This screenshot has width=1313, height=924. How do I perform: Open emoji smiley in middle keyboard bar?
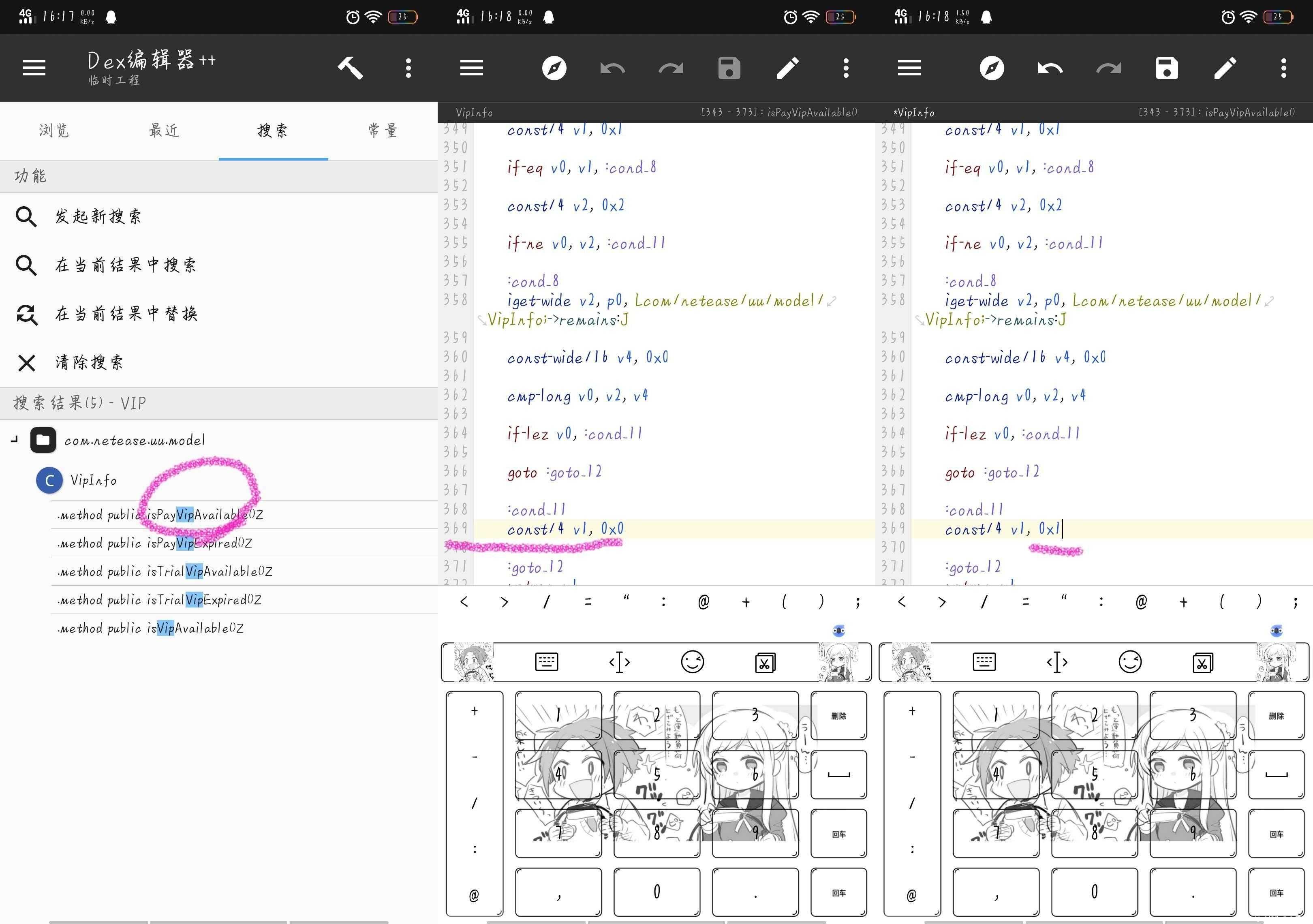click(692, 662)
